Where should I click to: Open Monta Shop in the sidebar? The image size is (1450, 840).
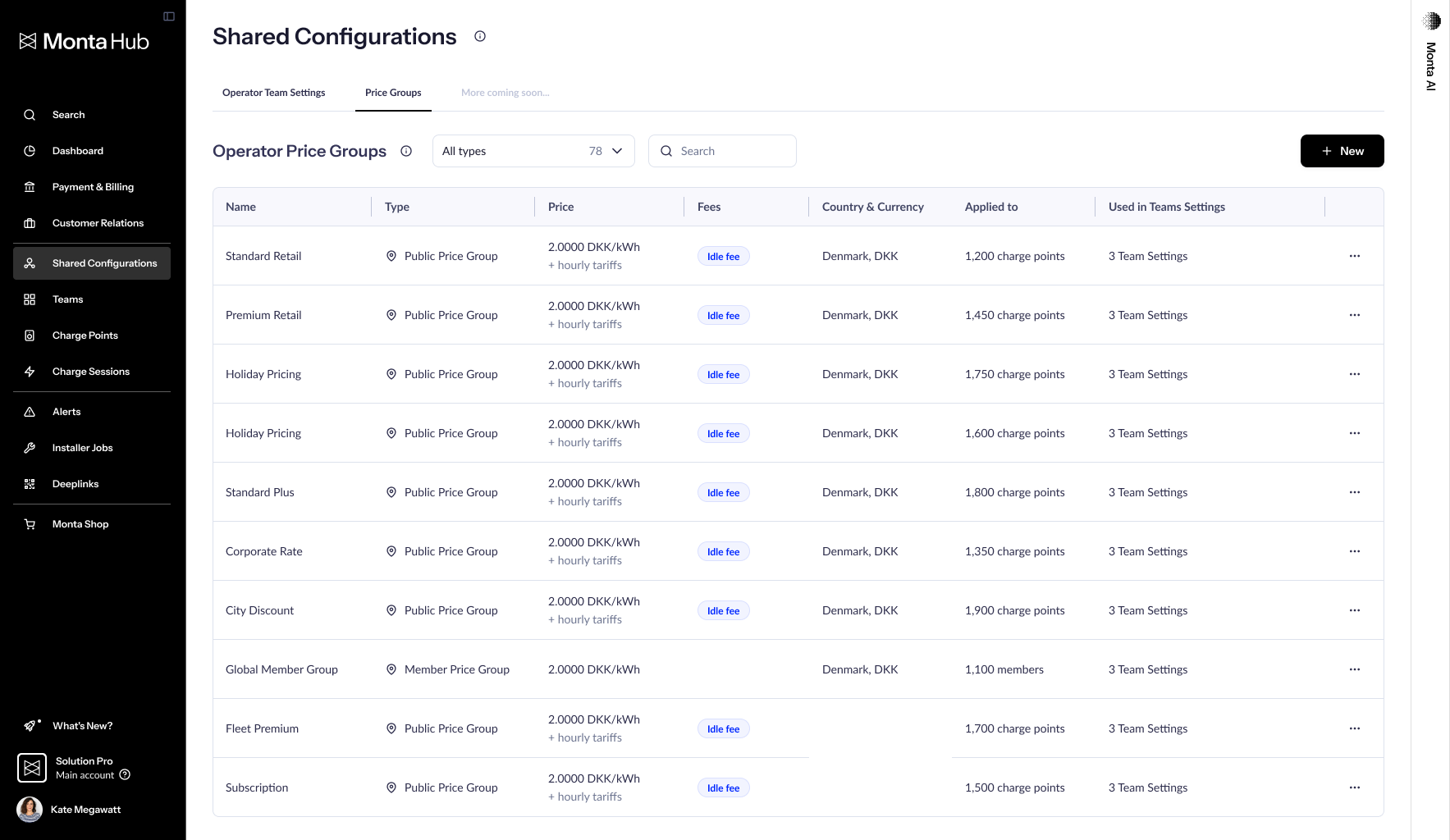point(92,524)
